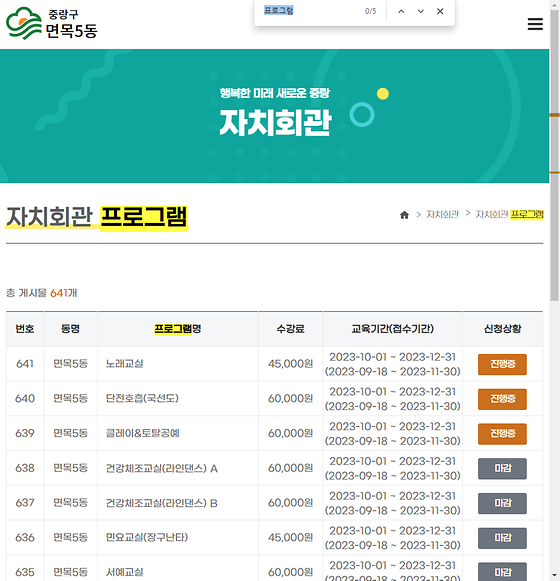This screenshot has width=560, height=581.
Task: Open the 단전호흡(국선도) program
Action: coord(142,398)
